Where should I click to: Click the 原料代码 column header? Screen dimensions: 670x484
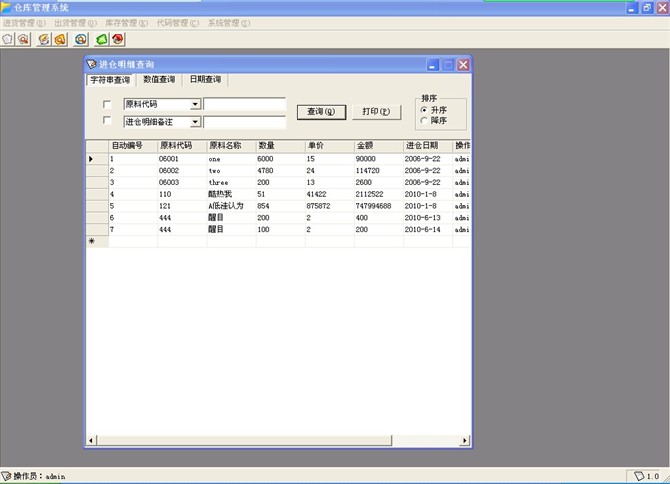pos(182,146)
